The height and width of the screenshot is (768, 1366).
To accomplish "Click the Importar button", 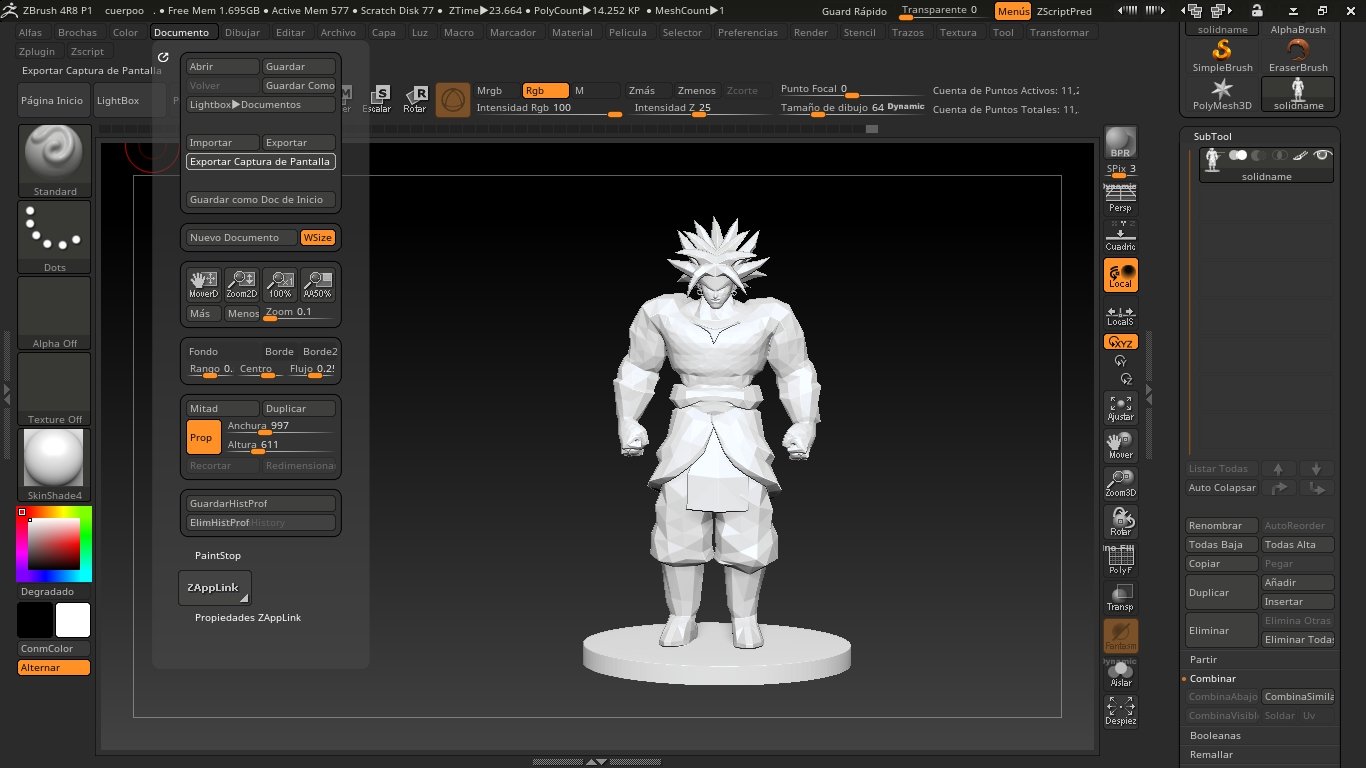I will (223, 142).
